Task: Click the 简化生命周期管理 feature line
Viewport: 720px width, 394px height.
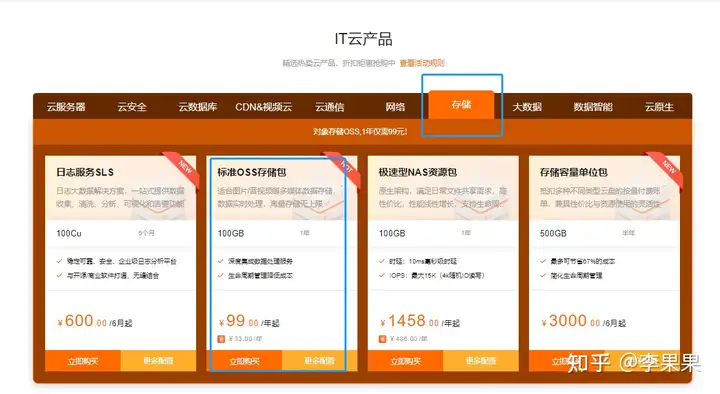Action: [571, 276]
